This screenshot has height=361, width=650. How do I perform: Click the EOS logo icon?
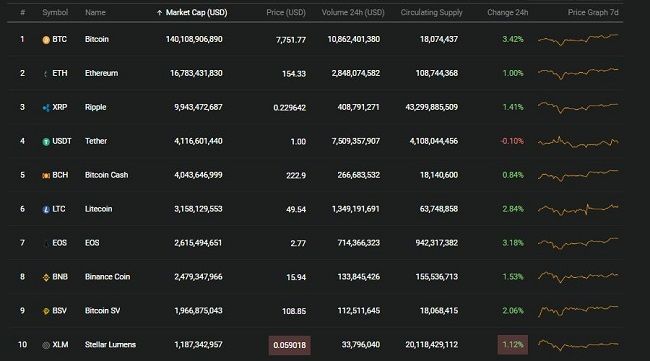[46, 243]
